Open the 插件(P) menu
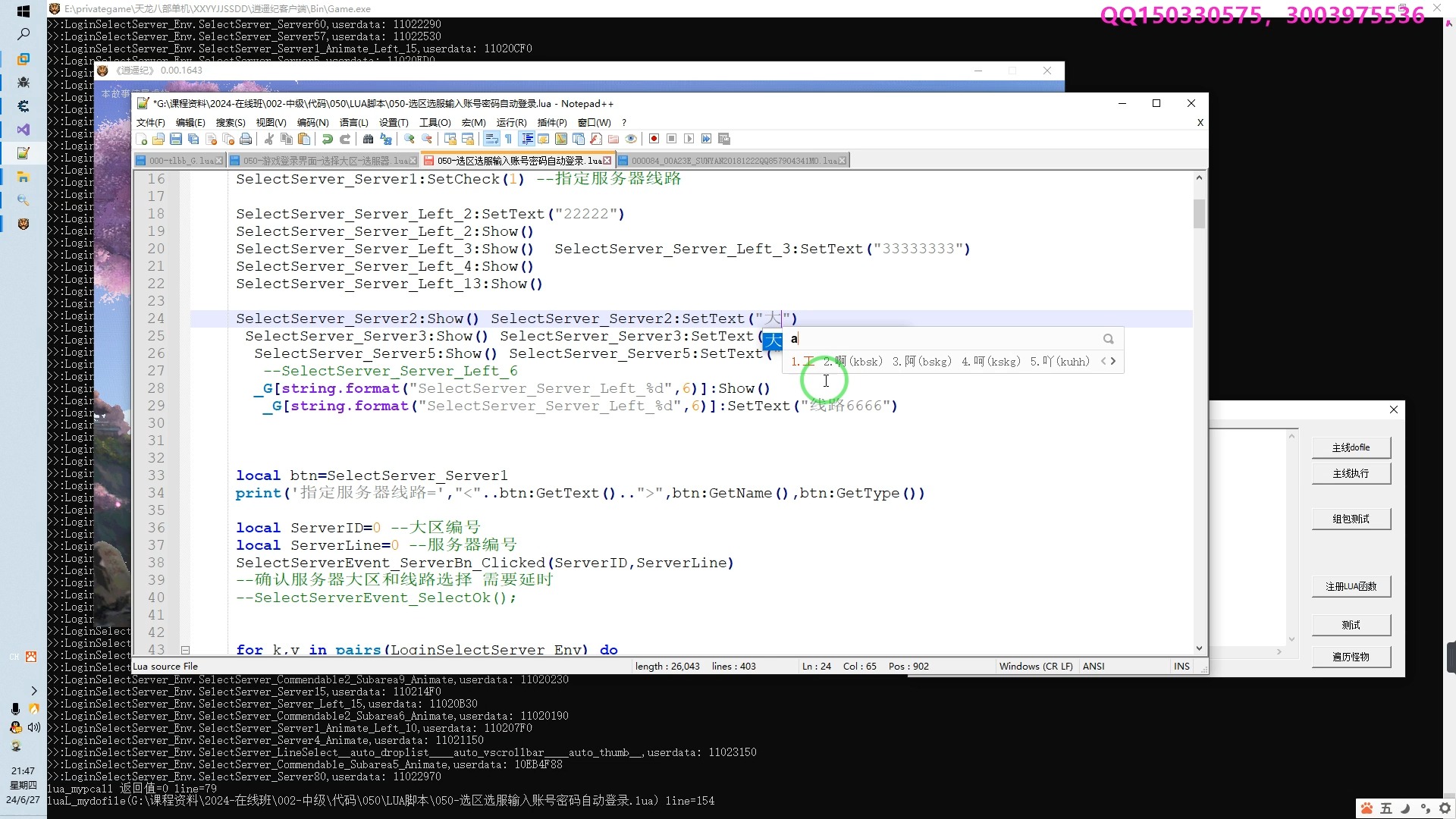The image size is (1456, 819). point(551,122)
